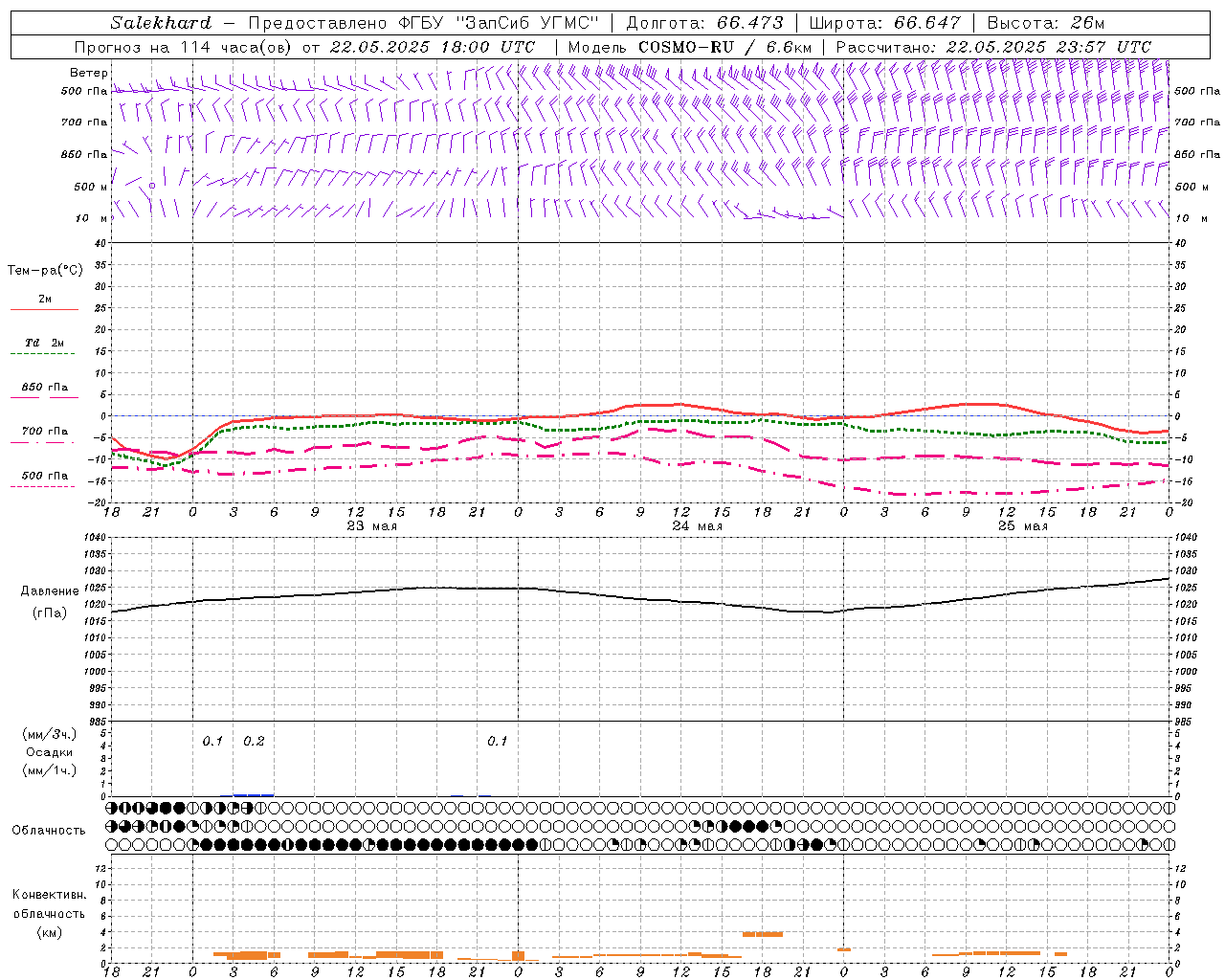Click the orange convective cloud bar at 4 km
1225x980 pixels.
pyautogui.click(x=763, y=933)
